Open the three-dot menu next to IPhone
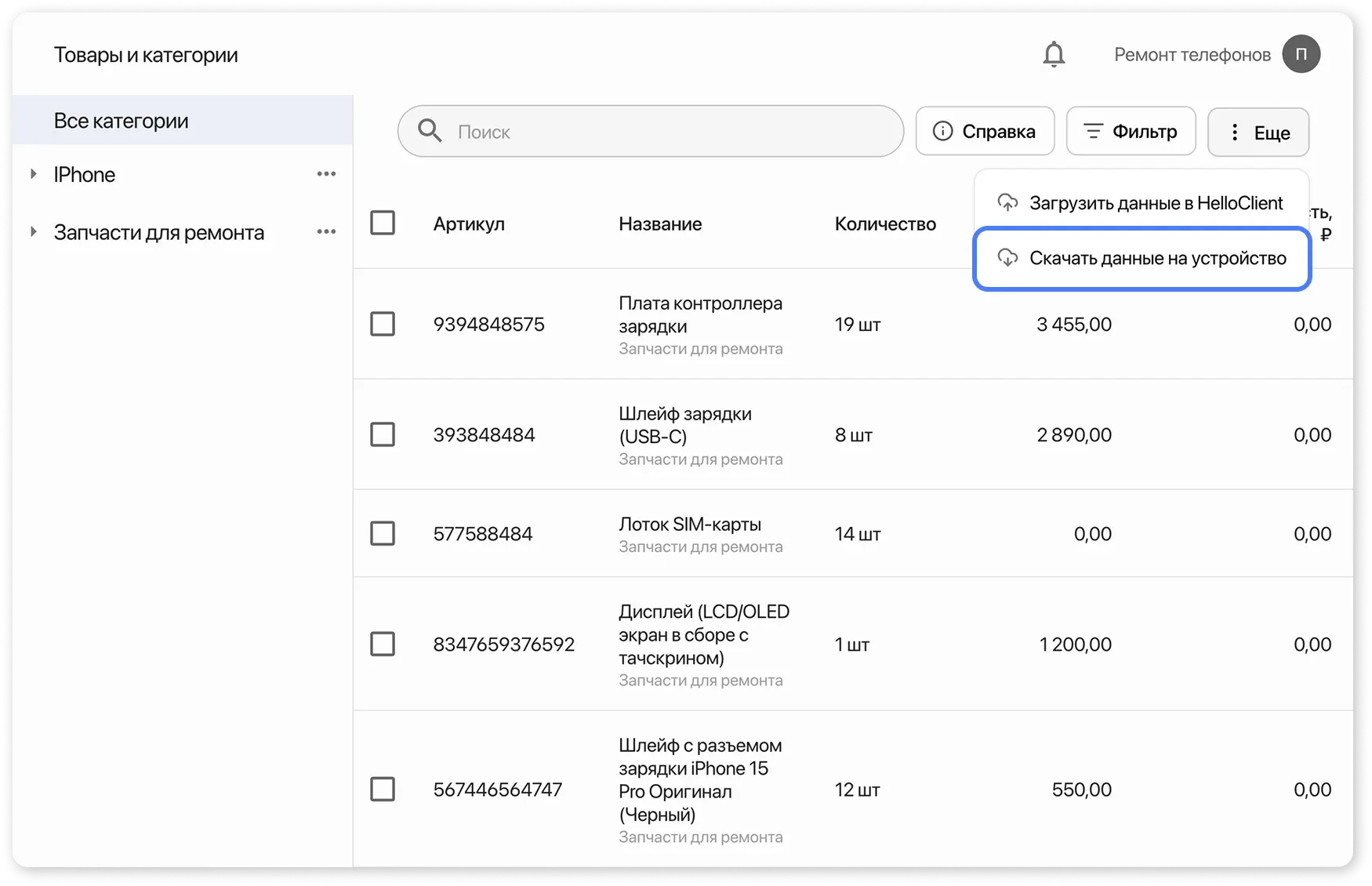Viewport: 1372px width, 886px height. 326,173
